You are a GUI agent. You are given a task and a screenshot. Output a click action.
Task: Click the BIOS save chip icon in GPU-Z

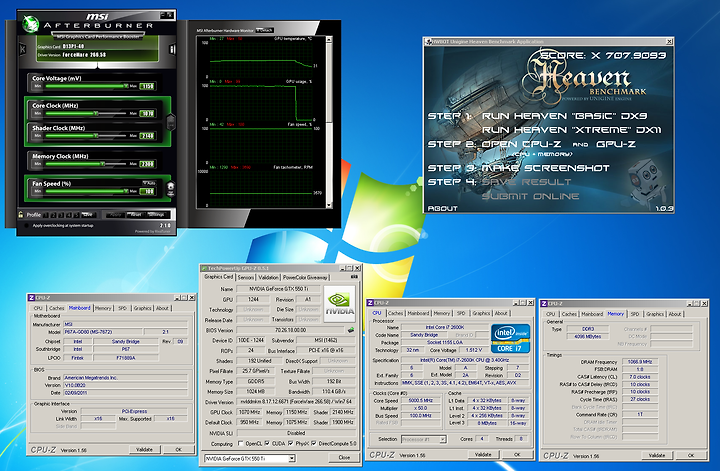[351, 330]
